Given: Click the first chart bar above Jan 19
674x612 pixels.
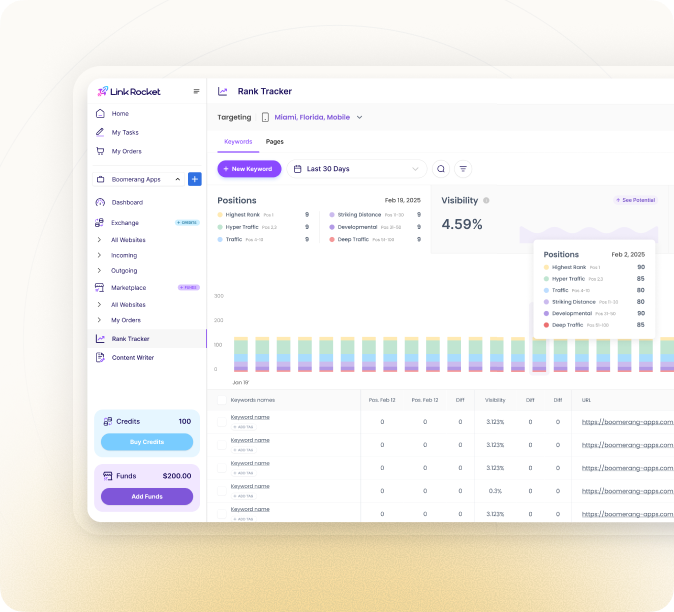Looking at the screenshot, I should [241, 355].
